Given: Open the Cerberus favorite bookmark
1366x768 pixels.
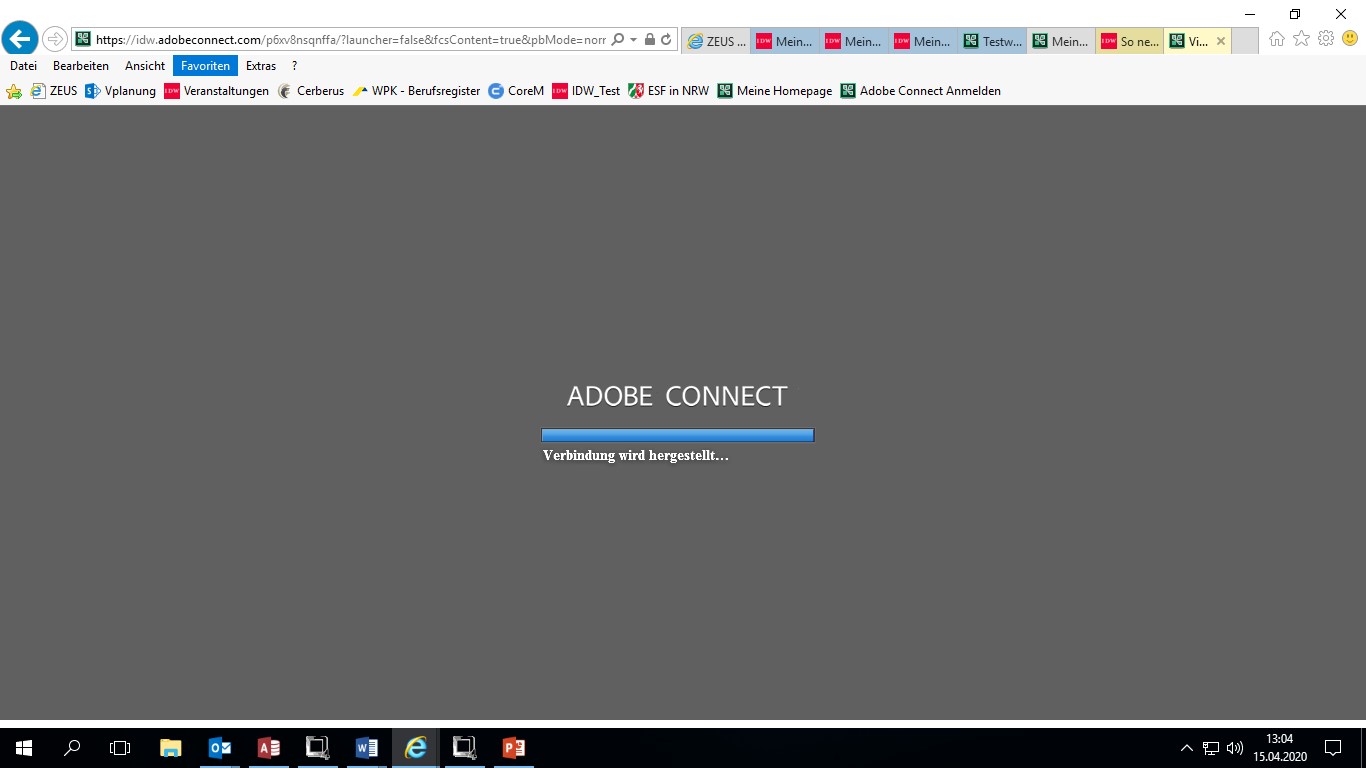Looking at the screenshot, I should (x=310, y=91).
